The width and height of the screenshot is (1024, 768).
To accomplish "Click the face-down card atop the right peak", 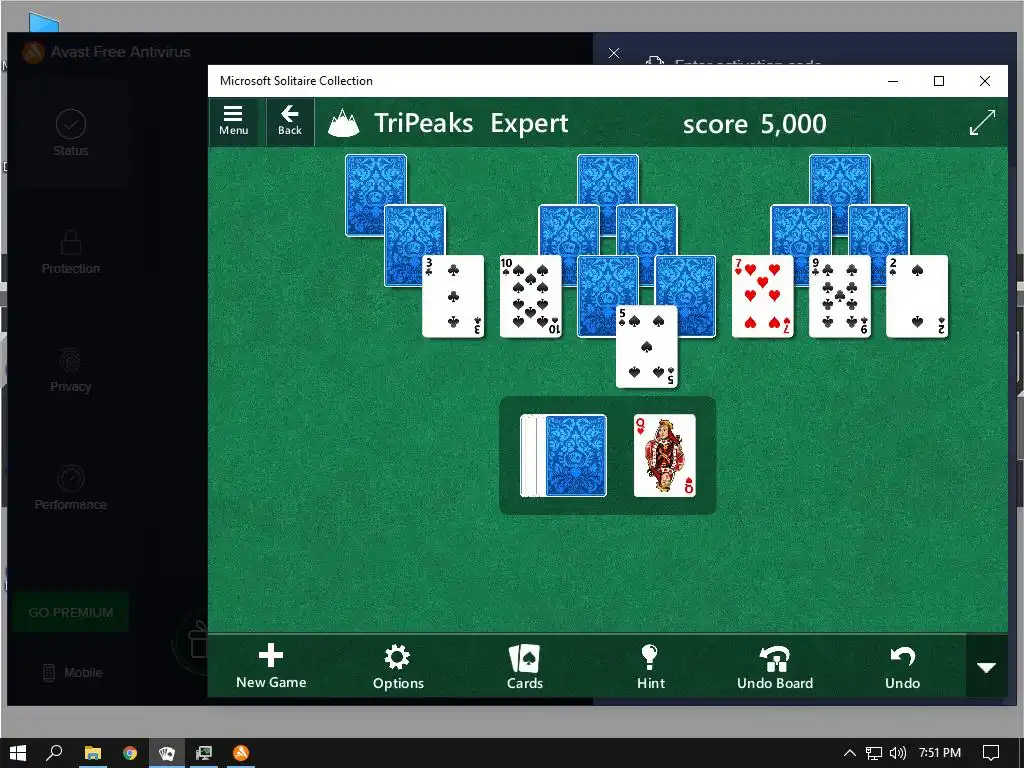I will pos(840,179).
